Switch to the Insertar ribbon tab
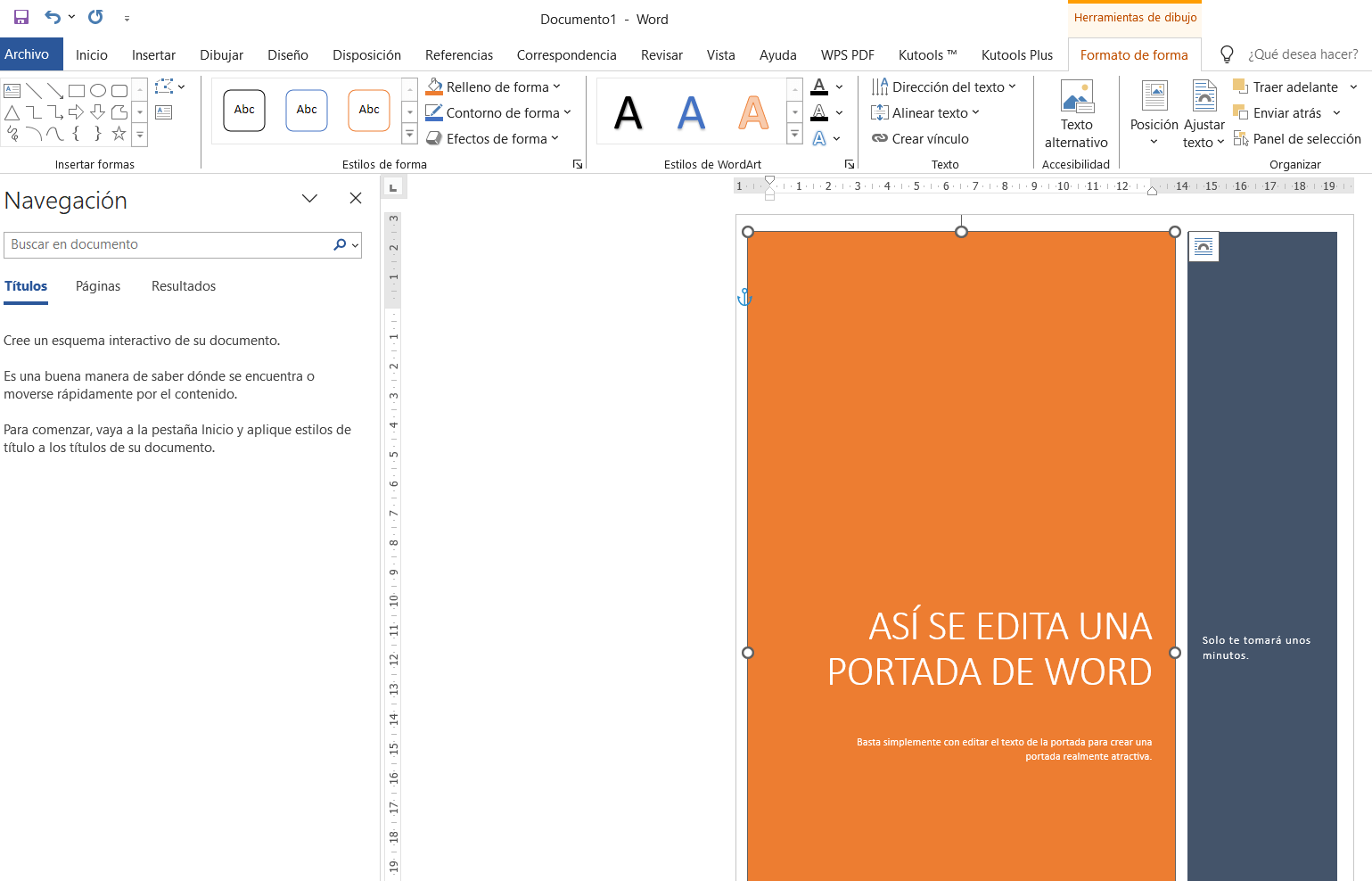 pos(153,55)
